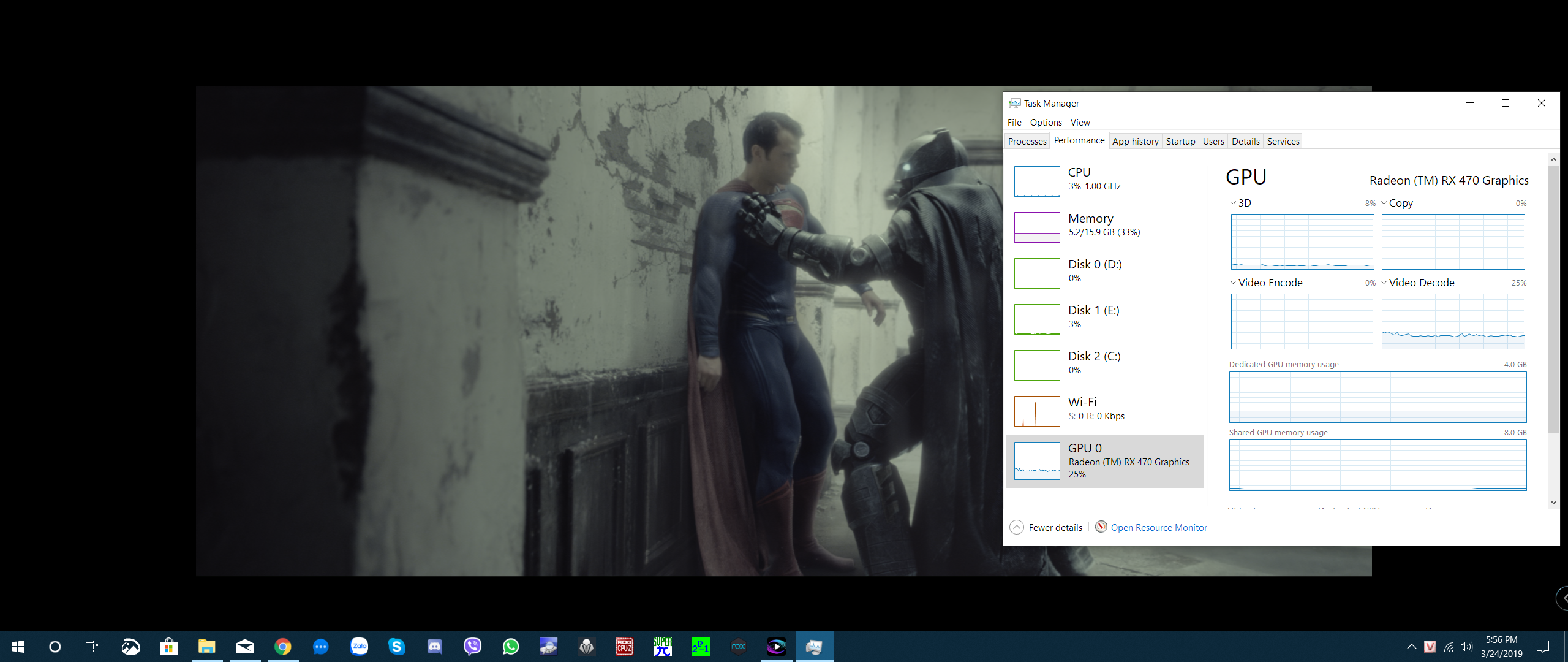Switch to the Services tab
The width and height of the screenshot is (1568, 662).
(1283, 142)
